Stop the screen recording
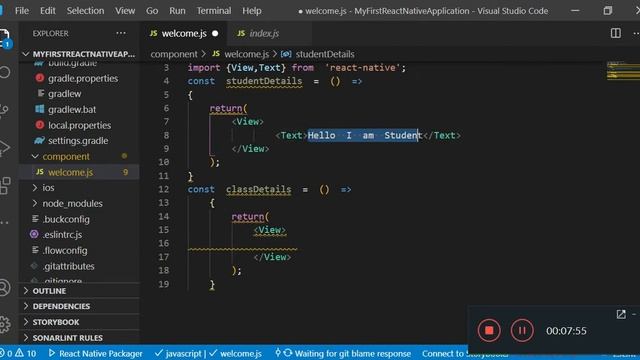 489,330
